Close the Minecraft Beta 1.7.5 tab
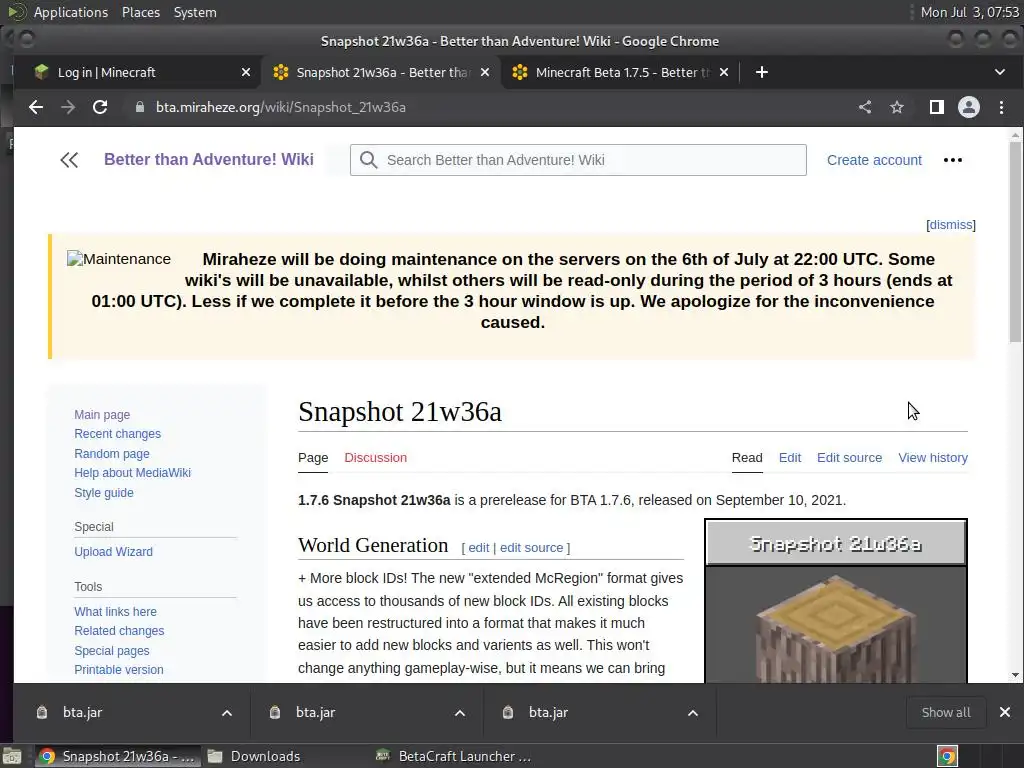The width and height of the screenshot is (1024, 768). tap(724, 72)
